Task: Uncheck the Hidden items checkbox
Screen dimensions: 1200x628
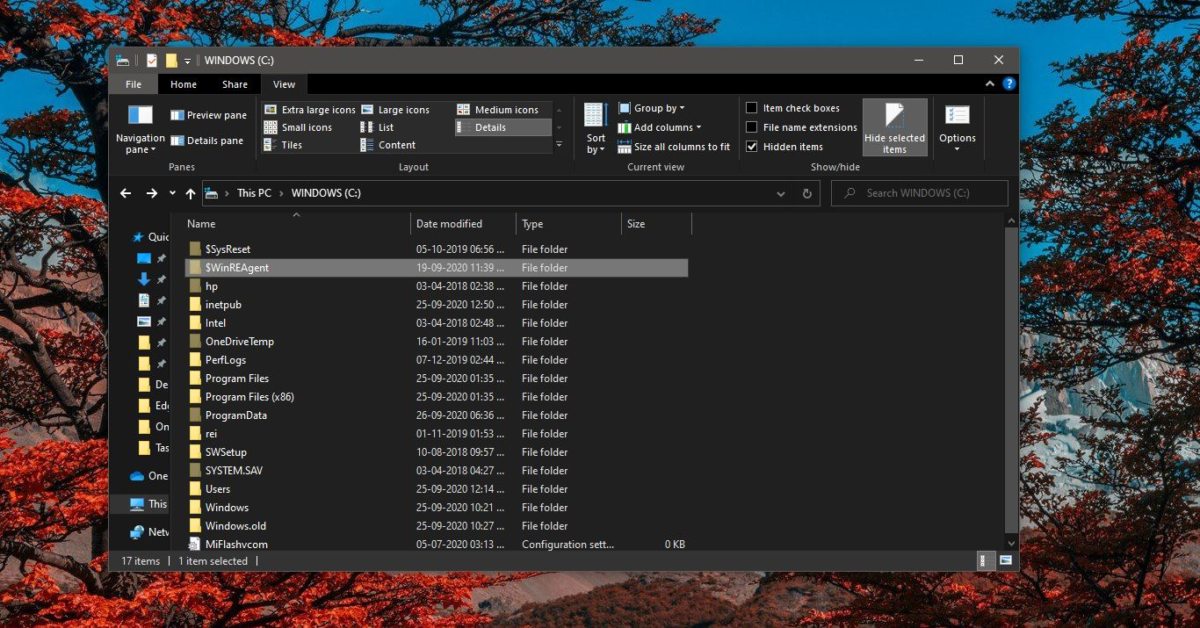Action: point(752,146)
